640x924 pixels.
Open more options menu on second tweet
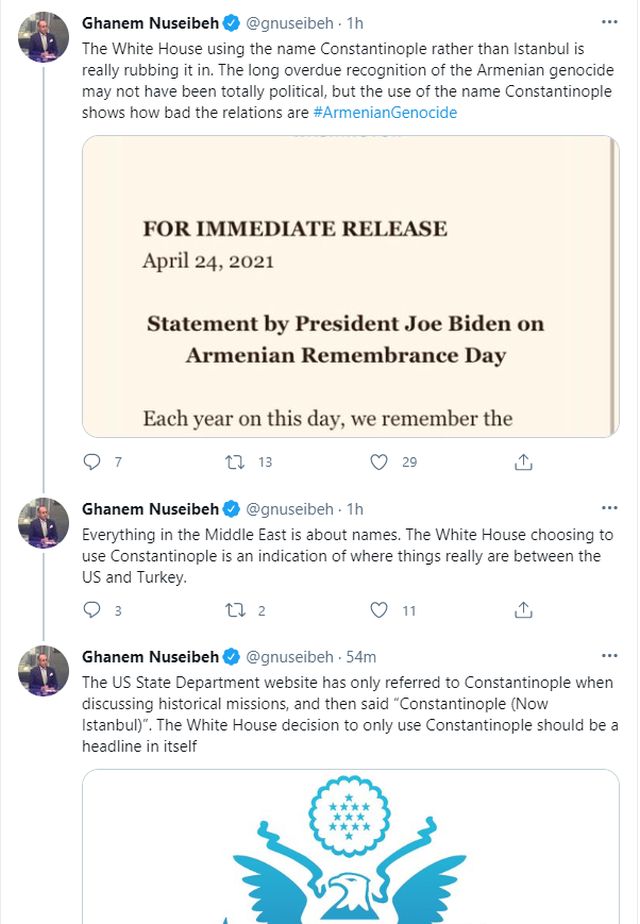[609, 508]
